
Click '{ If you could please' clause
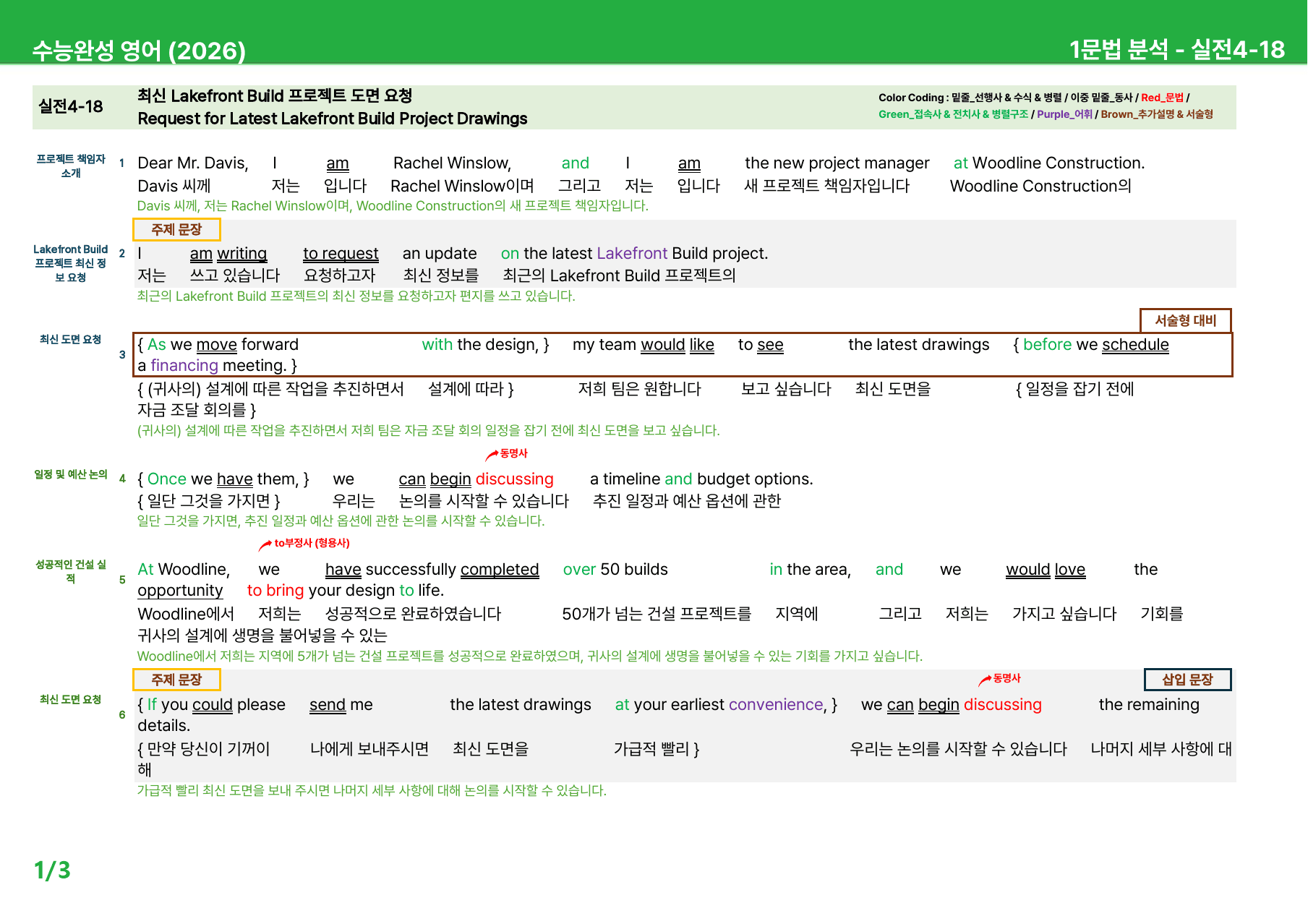[x=212, y=705]
